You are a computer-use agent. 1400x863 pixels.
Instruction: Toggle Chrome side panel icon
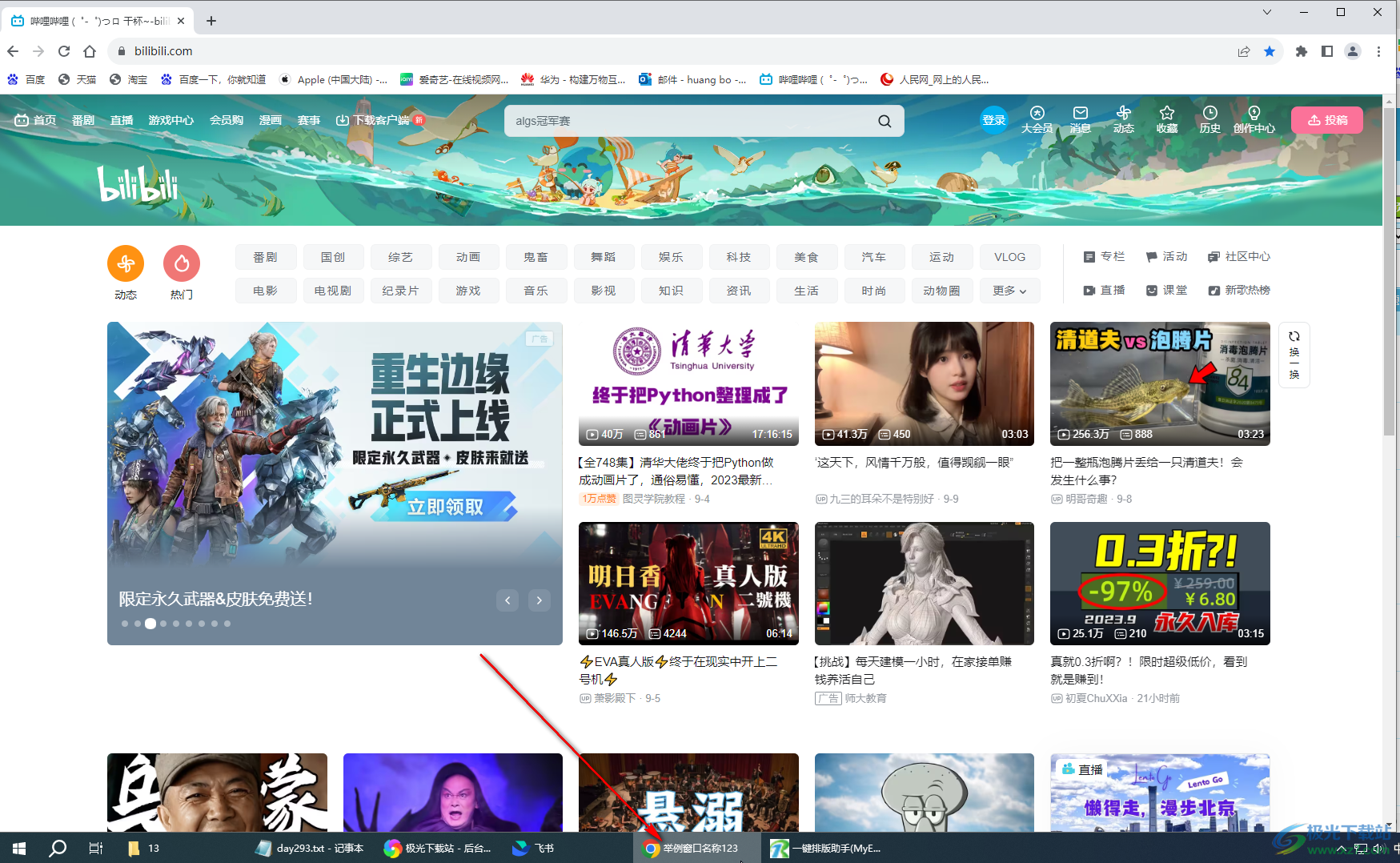[1327, 51]
